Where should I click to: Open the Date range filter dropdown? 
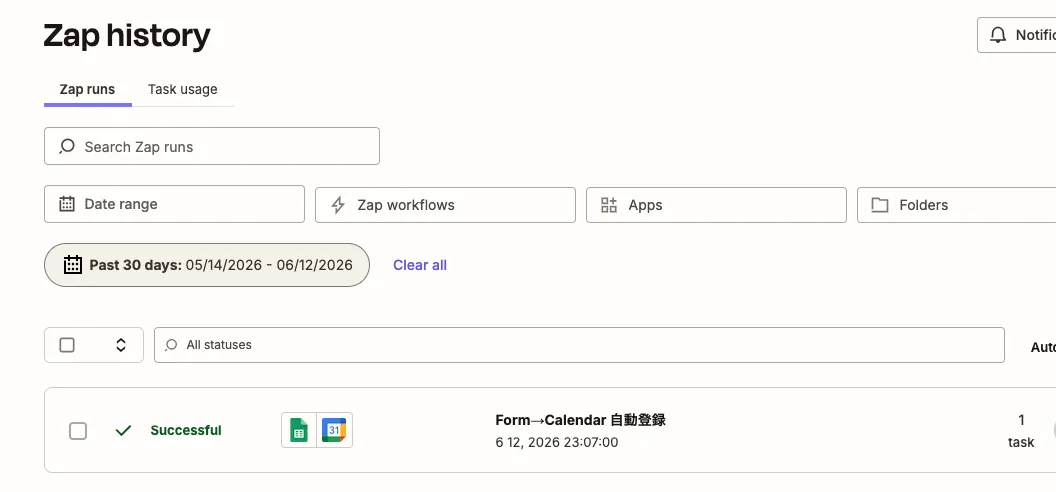click(174, 204)
